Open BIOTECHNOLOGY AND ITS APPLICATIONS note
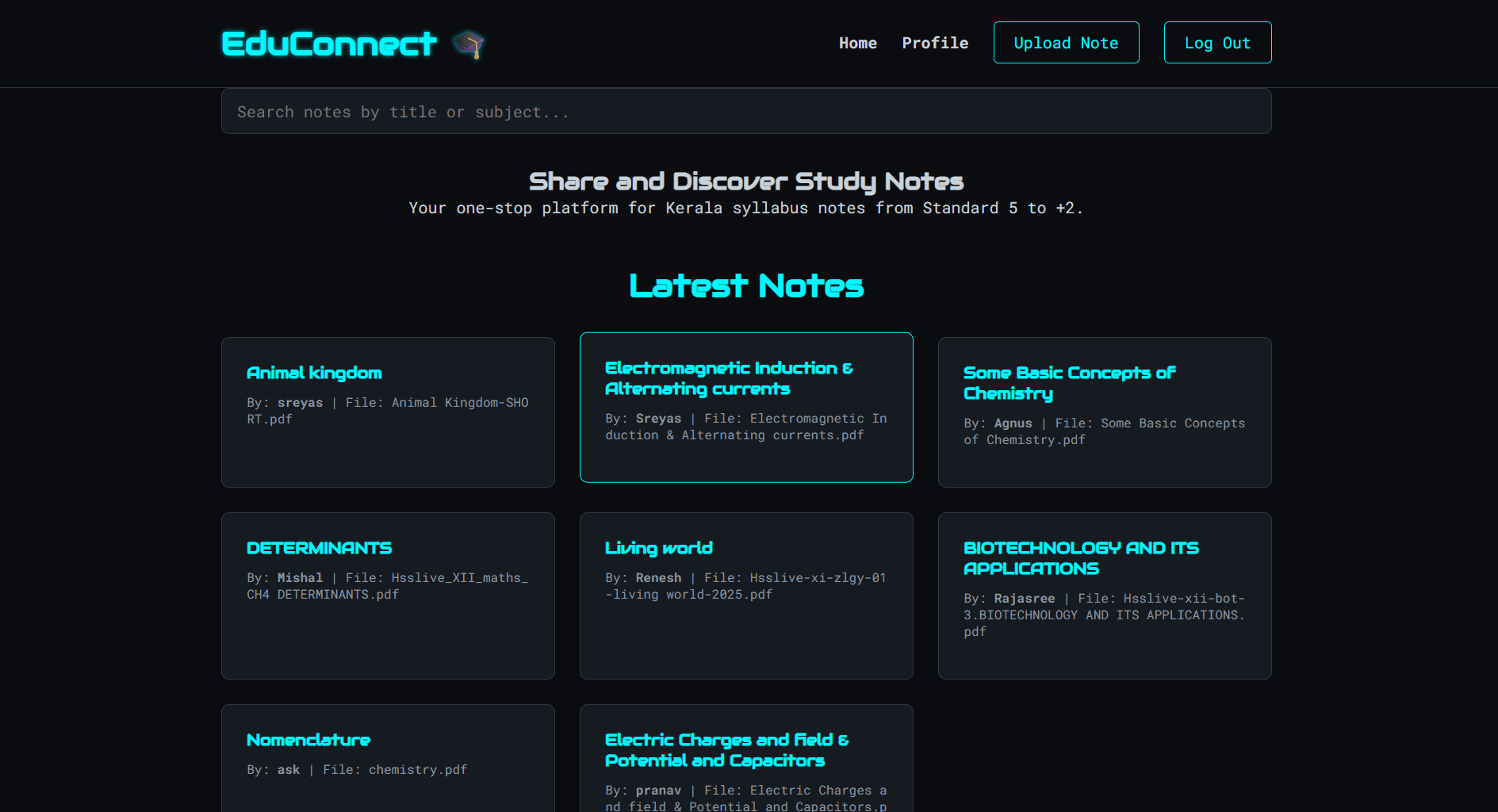Screen dimensions: 1498x812 click(1105, 596)
